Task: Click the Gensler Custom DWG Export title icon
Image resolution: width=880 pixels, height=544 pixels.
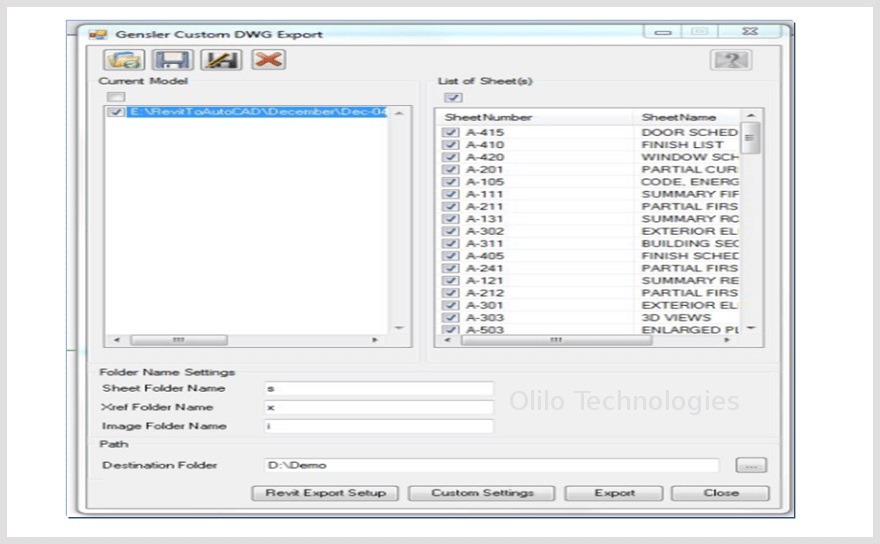Action: click(98, 35)
